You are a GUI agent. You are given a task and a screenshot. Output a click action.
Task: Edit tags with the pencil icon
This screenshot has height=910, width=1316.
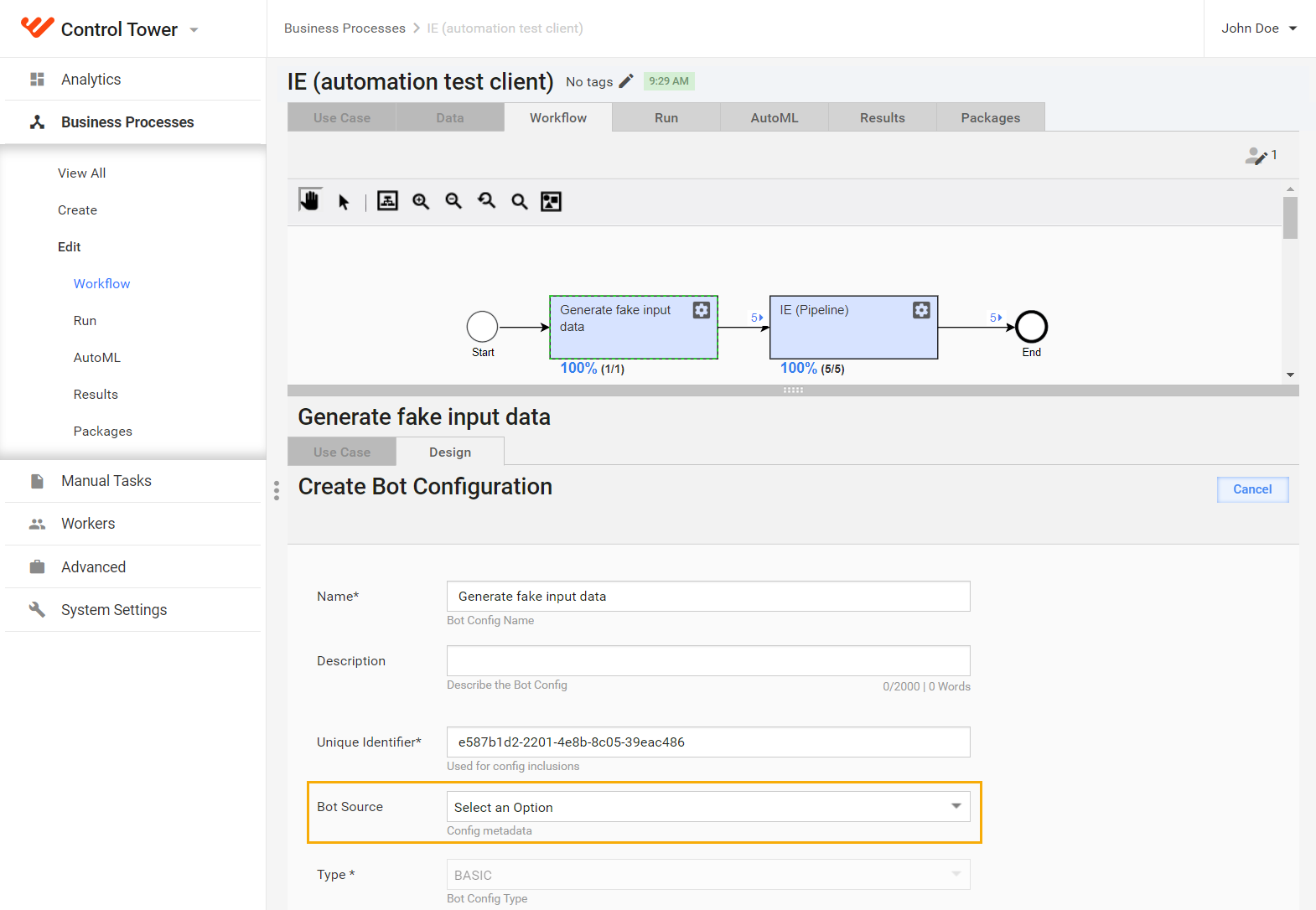[626, 81]
